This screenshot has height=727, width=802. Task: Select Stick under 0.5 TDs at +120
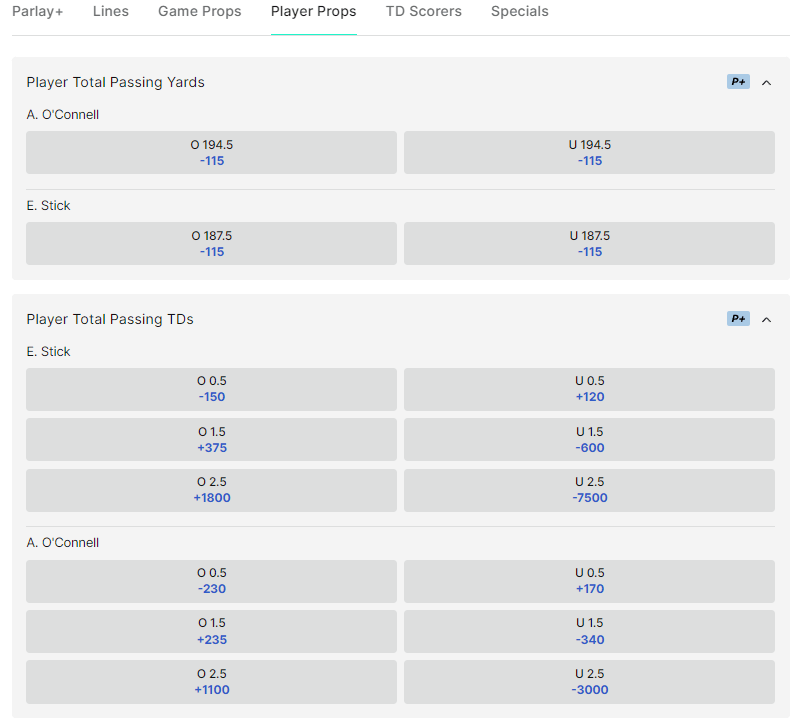coord(589,389)
